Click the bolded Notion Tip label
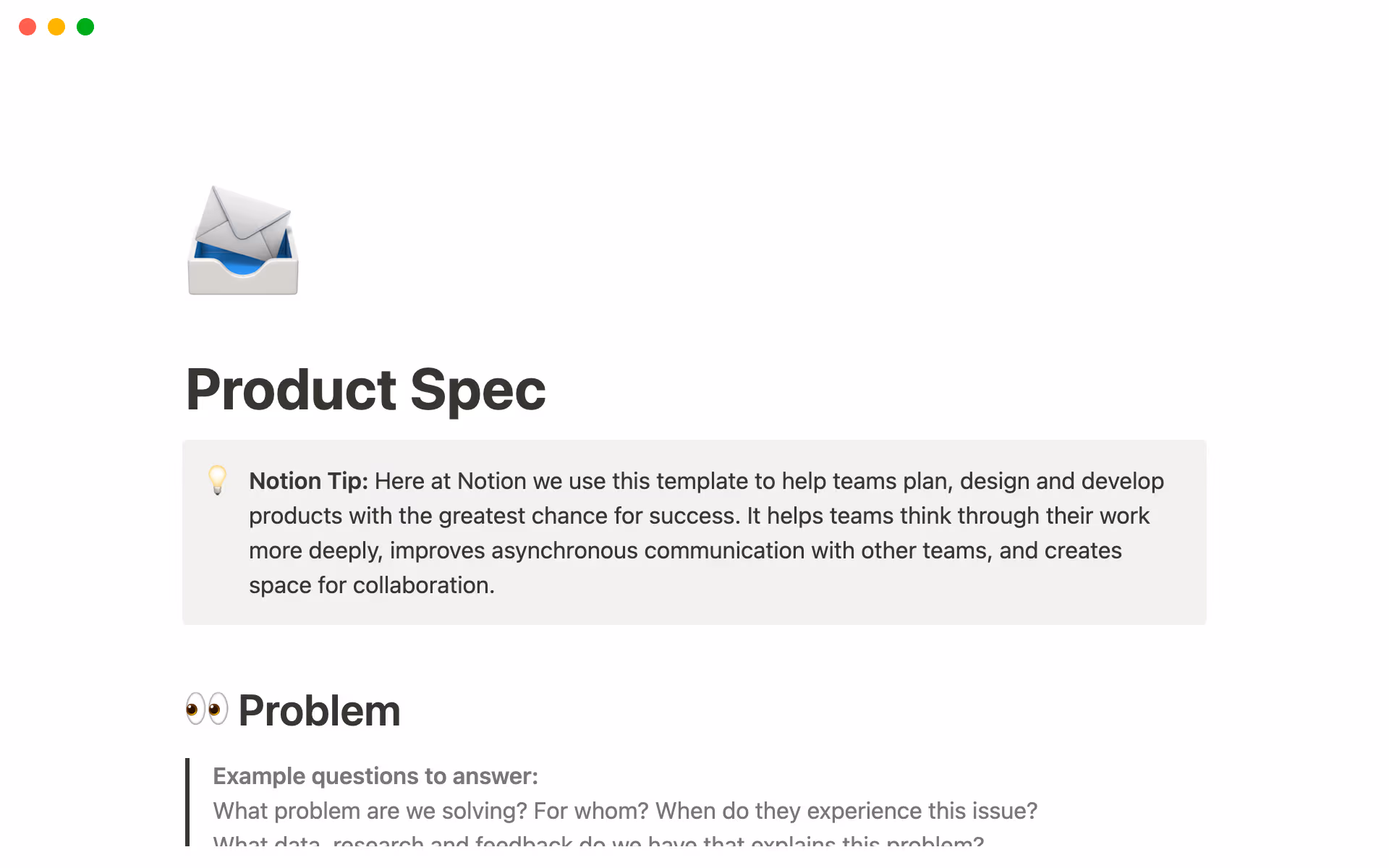Screen dimensions: 1389x868 [x=307, y=480]
